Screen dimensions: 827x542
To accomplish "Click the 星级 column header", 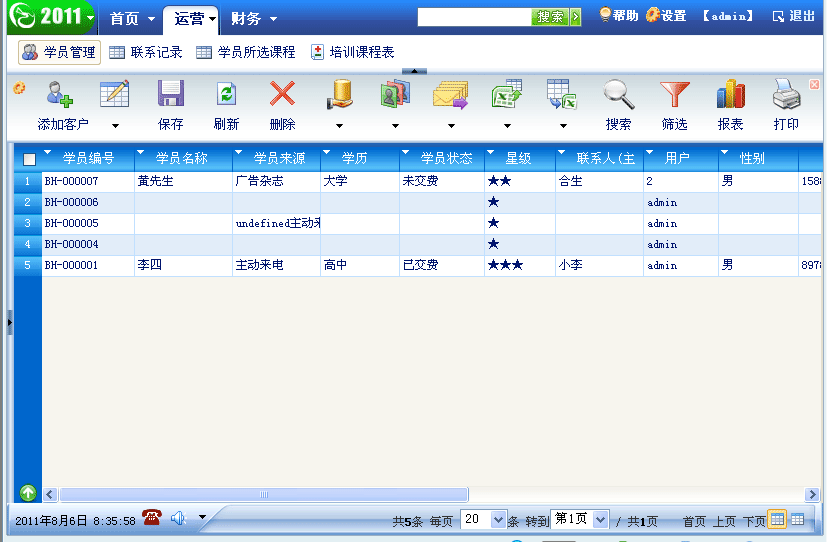I will (519, 158).
